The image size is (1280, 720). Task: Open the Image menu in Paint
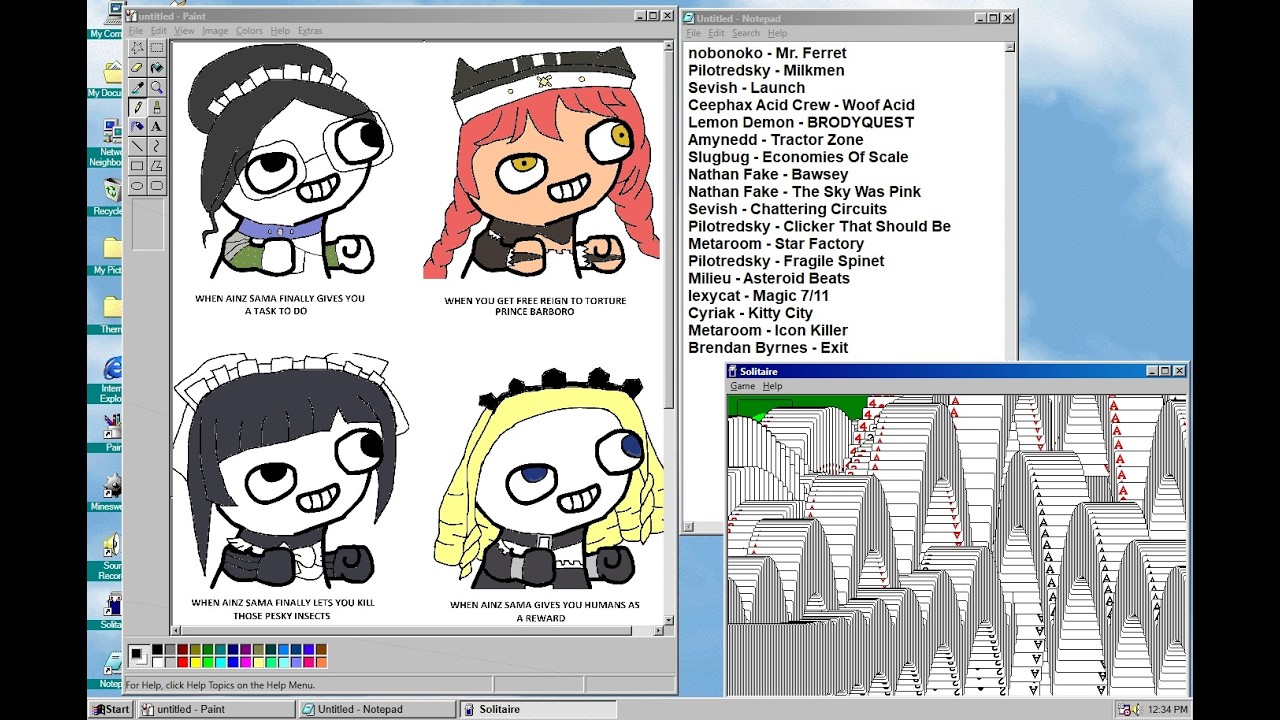tap(215, 31)
